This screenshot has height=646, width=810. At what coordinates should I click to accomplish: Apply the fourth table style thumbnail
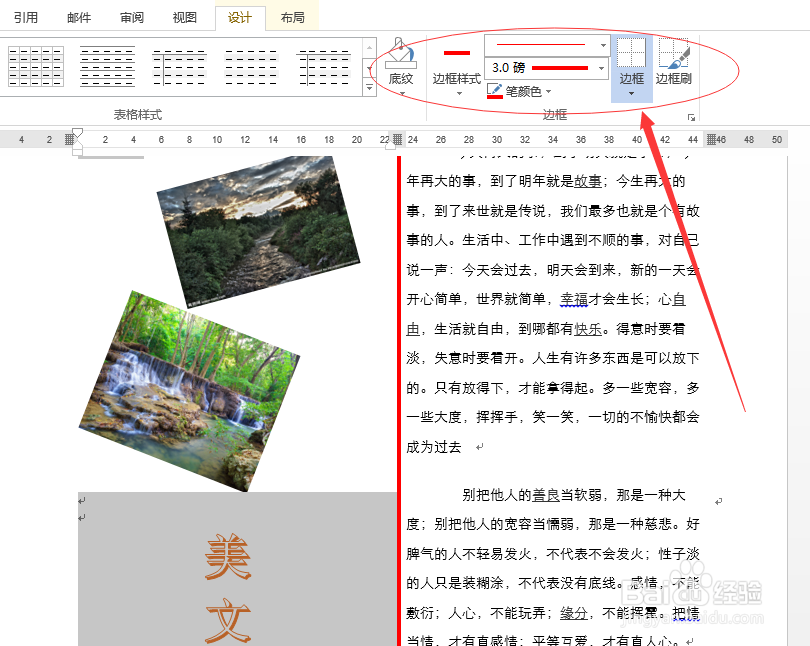(x=251, y=66)
